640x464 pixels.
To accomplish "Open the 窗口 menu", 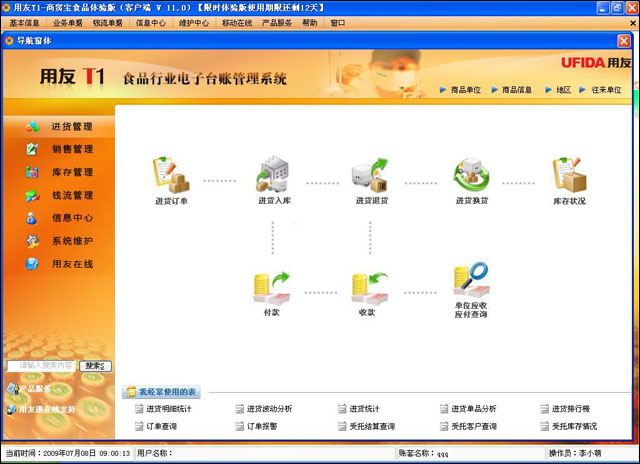I will tap(338, 23).
